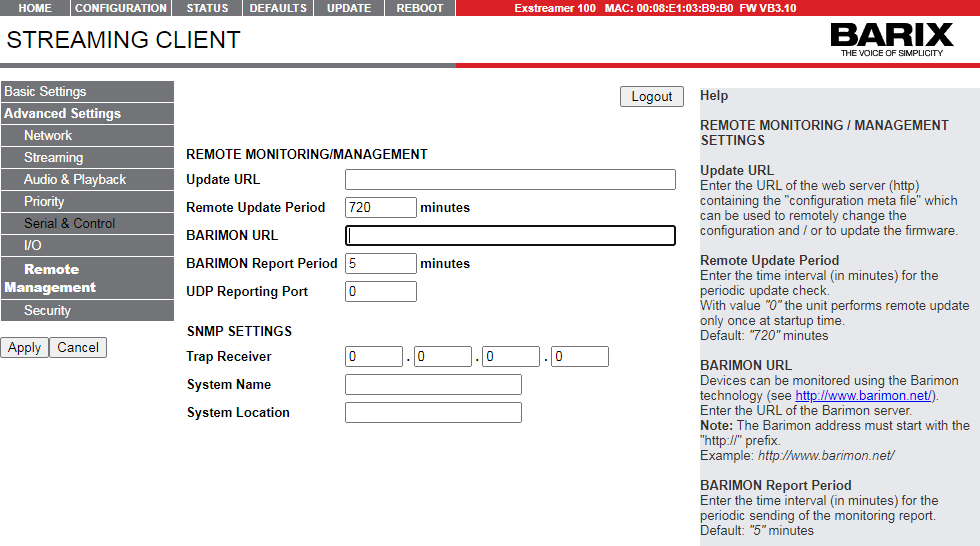This screenshot has height=546, width=980.
Task: Open the STATUS page
Action: pyautogui.click(x=207, y=8)
